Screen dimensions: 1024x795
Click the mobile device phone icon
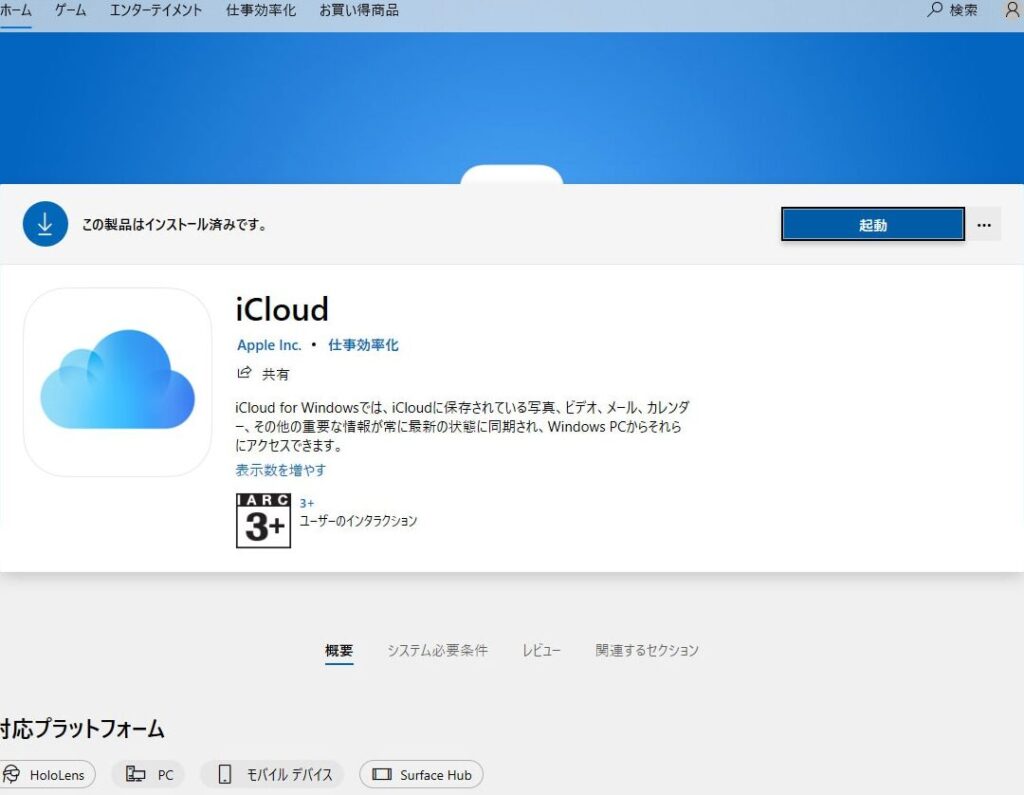225,774
